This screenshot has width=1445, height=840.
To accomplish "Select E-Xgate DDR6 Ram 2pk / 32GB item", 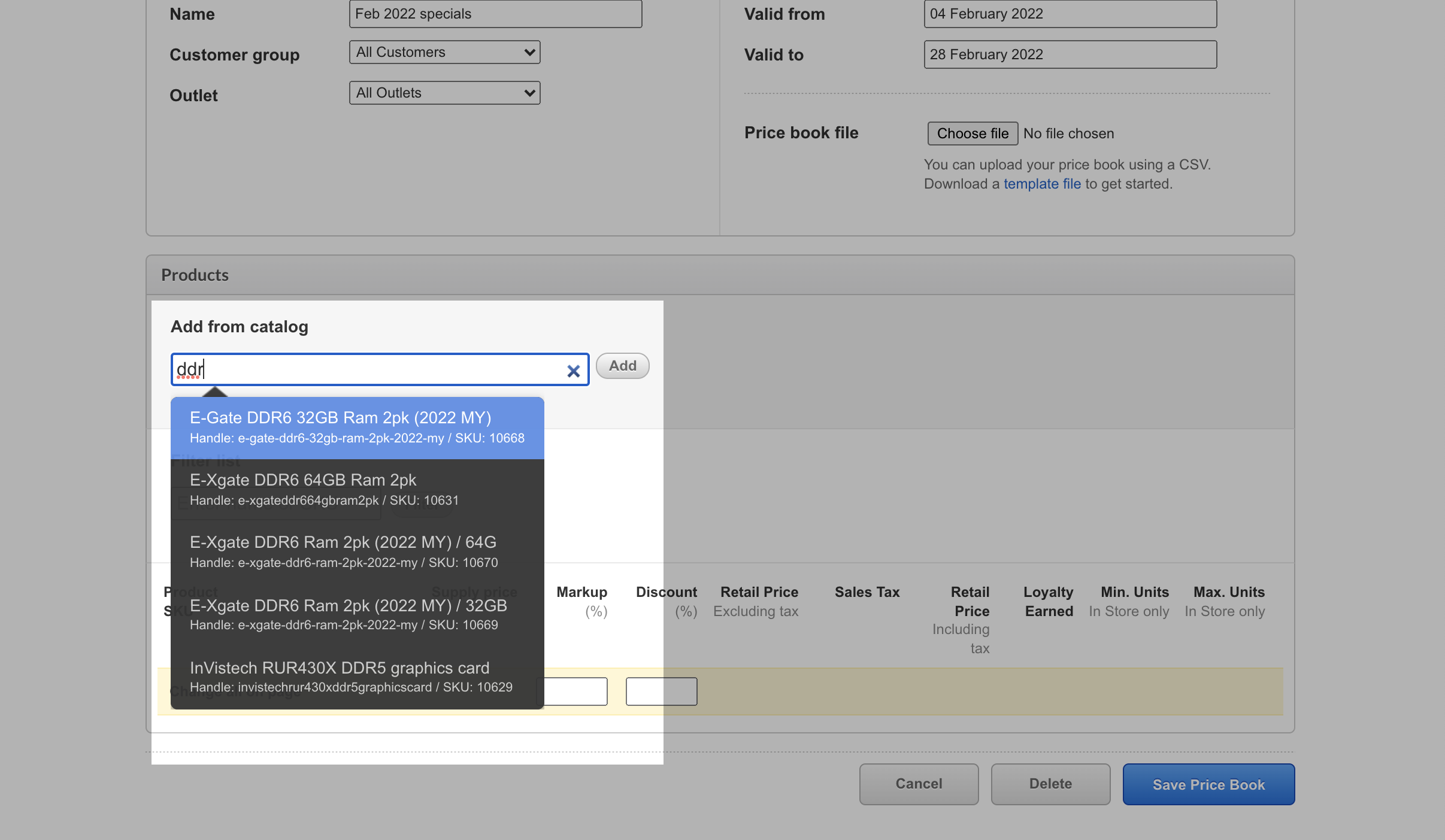I will [357, 614].
